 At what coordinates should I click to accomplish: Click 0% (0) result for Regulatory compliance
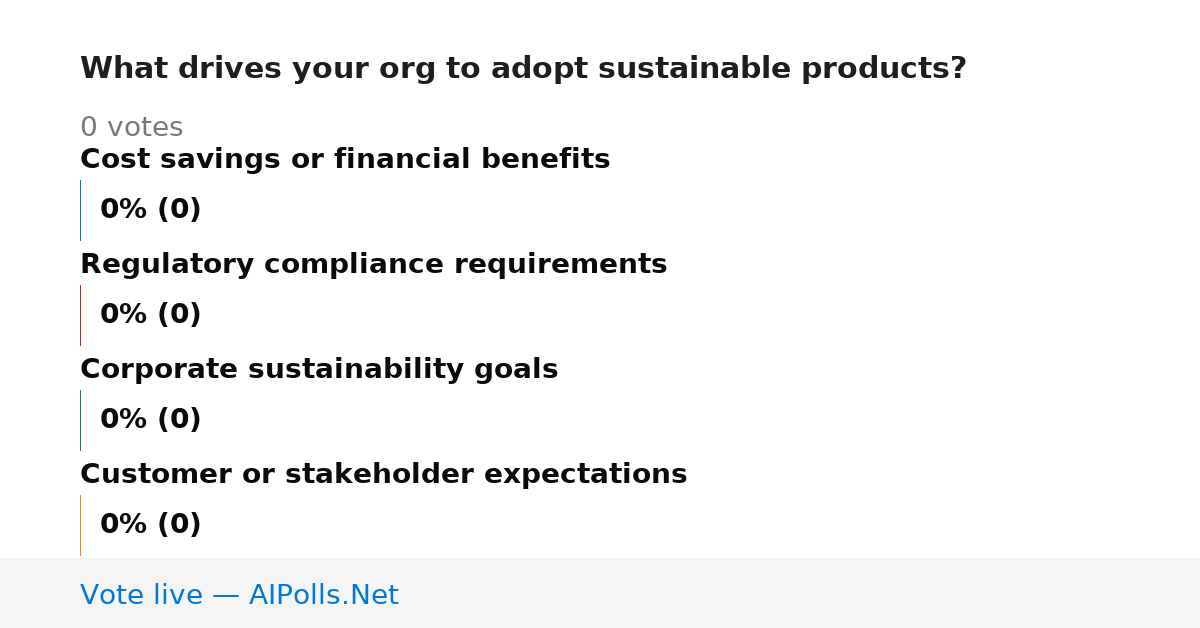[x=151, y=315]
